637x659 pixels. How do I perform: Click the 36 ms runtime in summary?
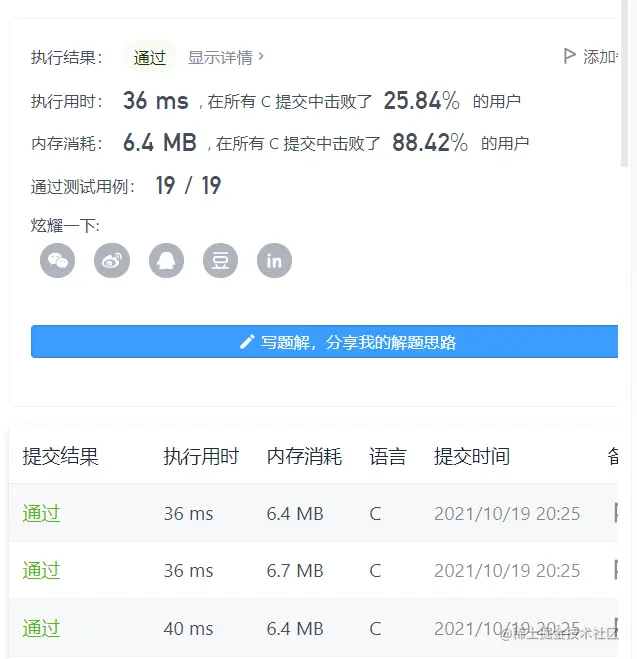click(155, 101)
